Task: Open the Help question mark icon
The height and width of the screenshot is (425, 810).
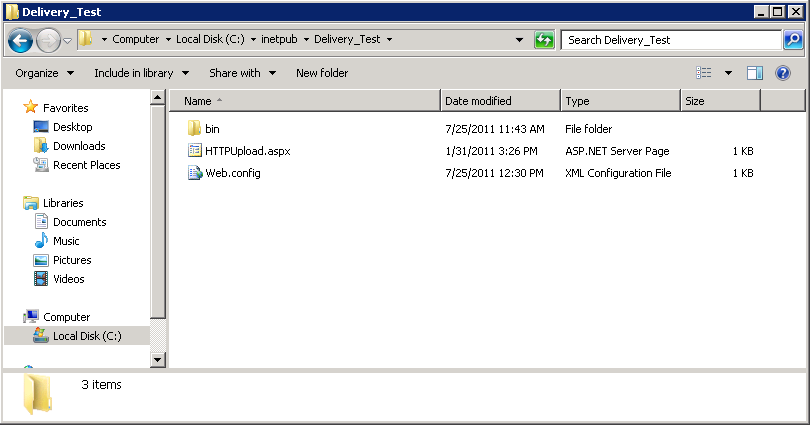Action: (783, 73)
